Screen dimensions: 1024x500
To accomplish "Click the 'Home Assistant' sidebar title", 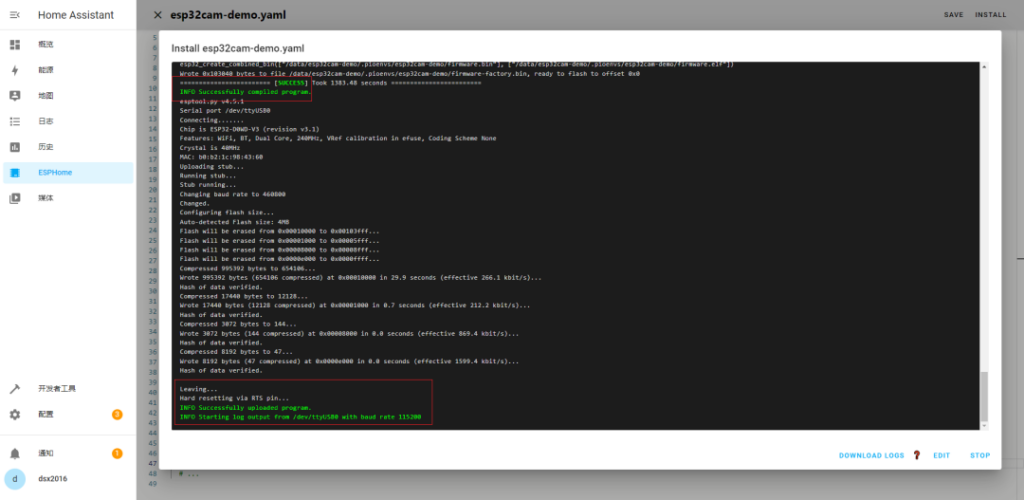I will pyautogui.click(x=76, y=15).
